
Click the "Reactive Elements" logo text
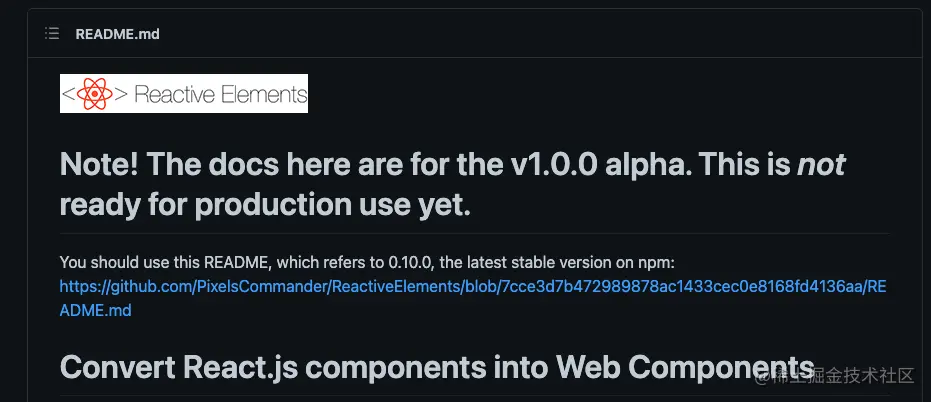coord(221,94)
